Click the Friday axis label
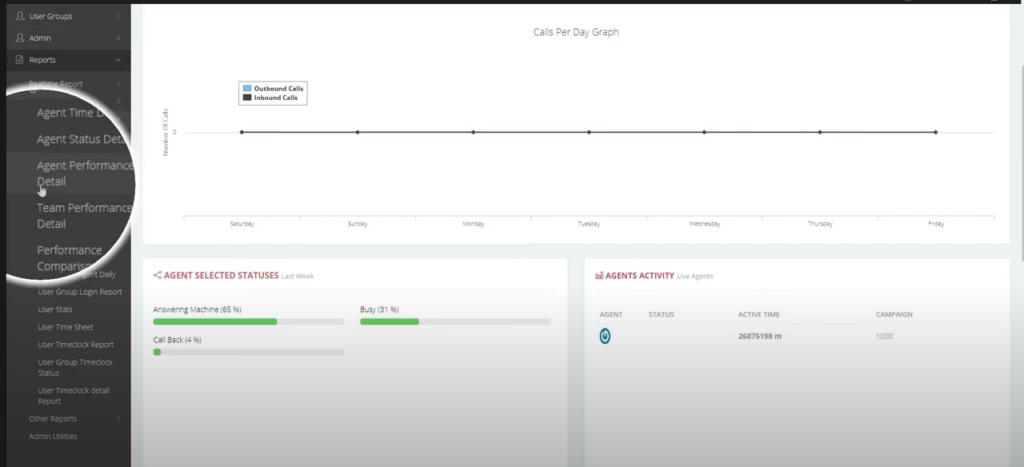The image size is (1024, 467). coord(935,223)
